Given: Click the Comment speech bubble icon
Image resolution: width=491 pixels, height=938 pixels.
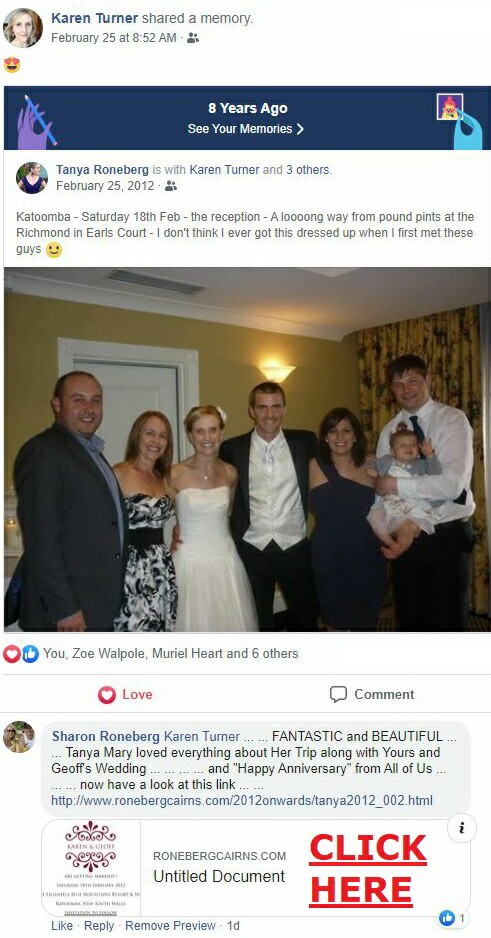Looking at the screenshot, I should (338, 694).
